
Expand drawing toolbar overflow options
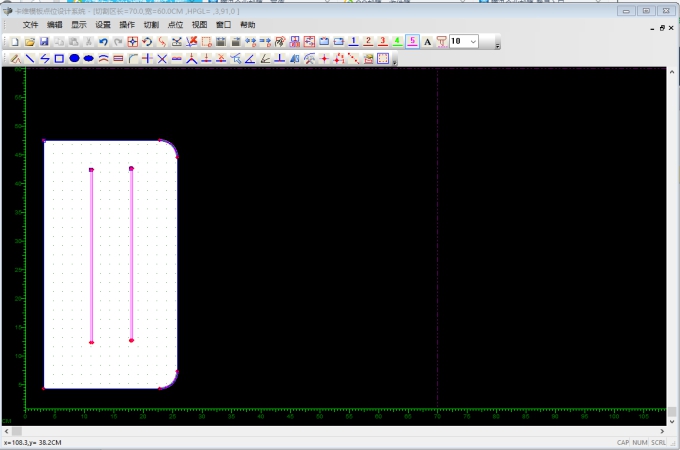[x=394, y=62]
